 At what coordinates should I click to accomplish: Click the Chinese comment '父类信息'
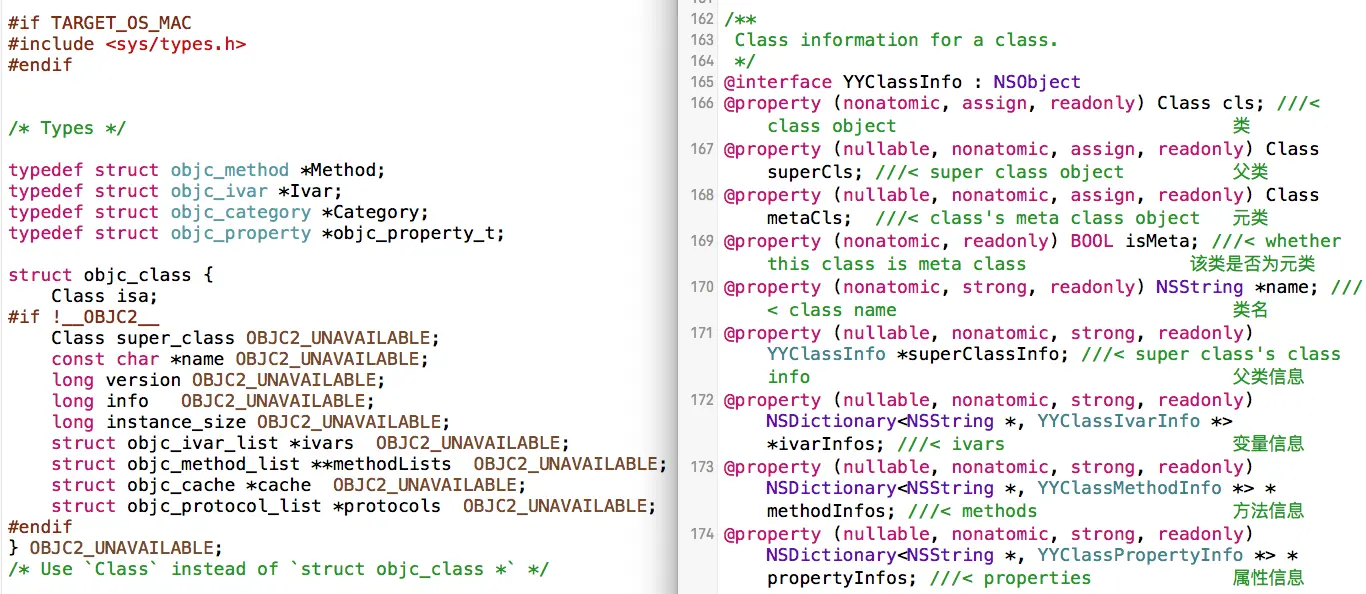click(1269, 377)
